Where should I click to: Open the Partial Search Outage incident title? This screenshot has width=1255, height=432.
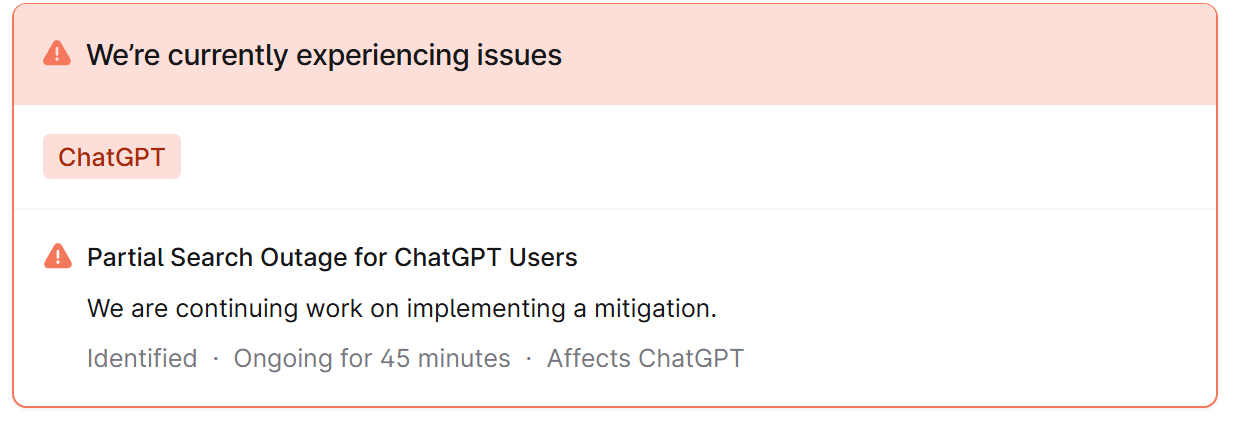point(332,257)
